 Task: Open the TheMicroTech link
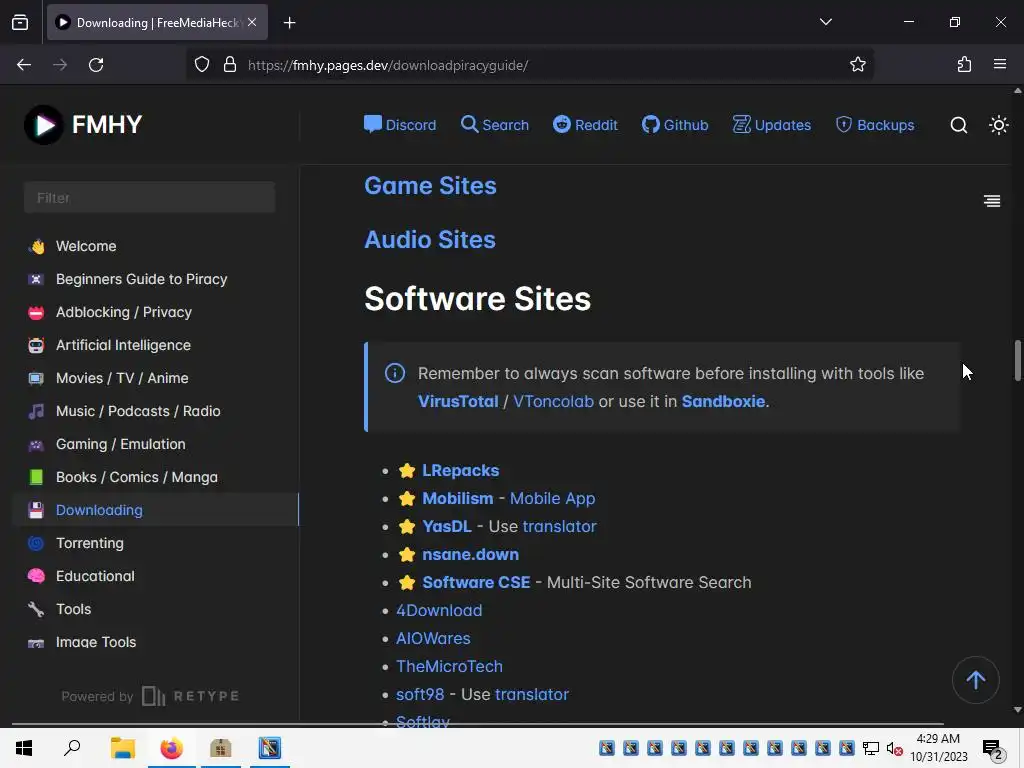coord(449,667)
